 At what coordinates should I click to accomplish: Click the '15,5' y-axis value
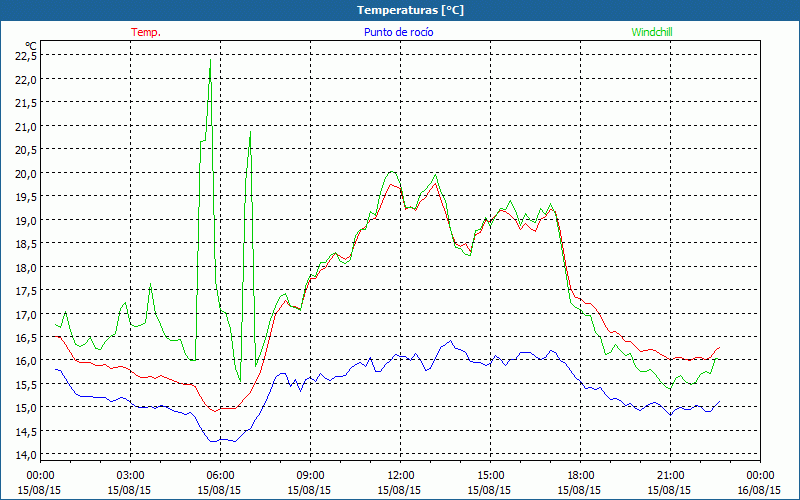26,384
